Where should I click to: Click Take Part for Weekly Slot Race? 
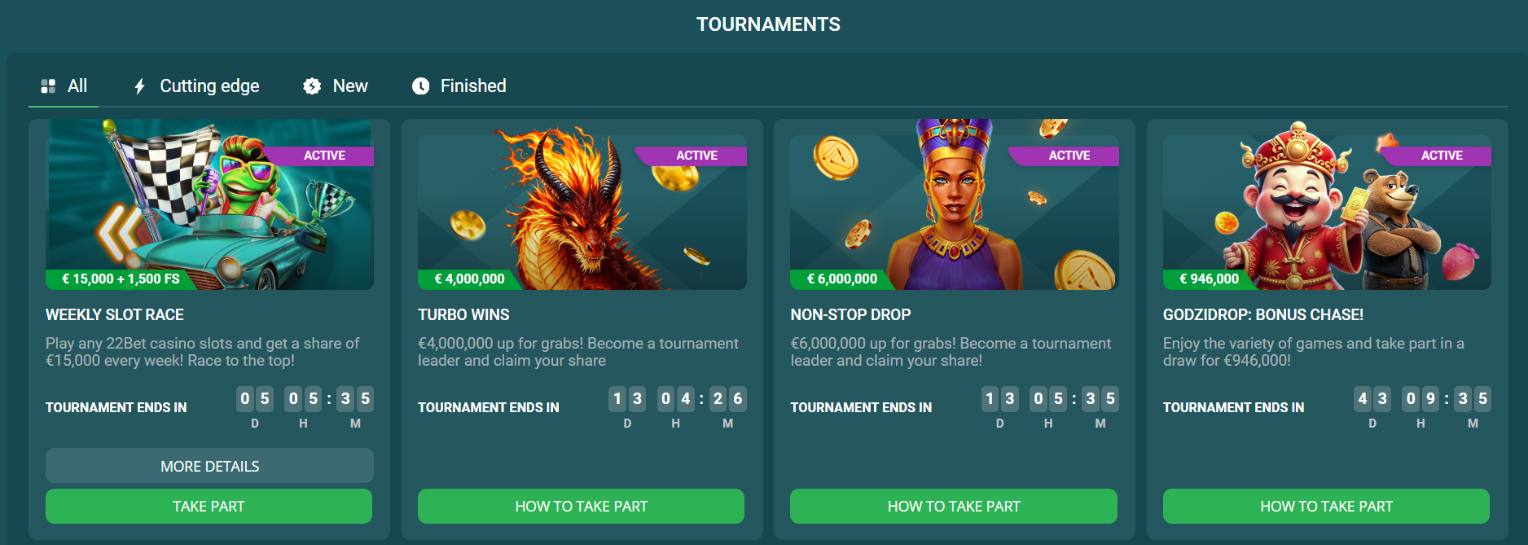coord(209,506)
